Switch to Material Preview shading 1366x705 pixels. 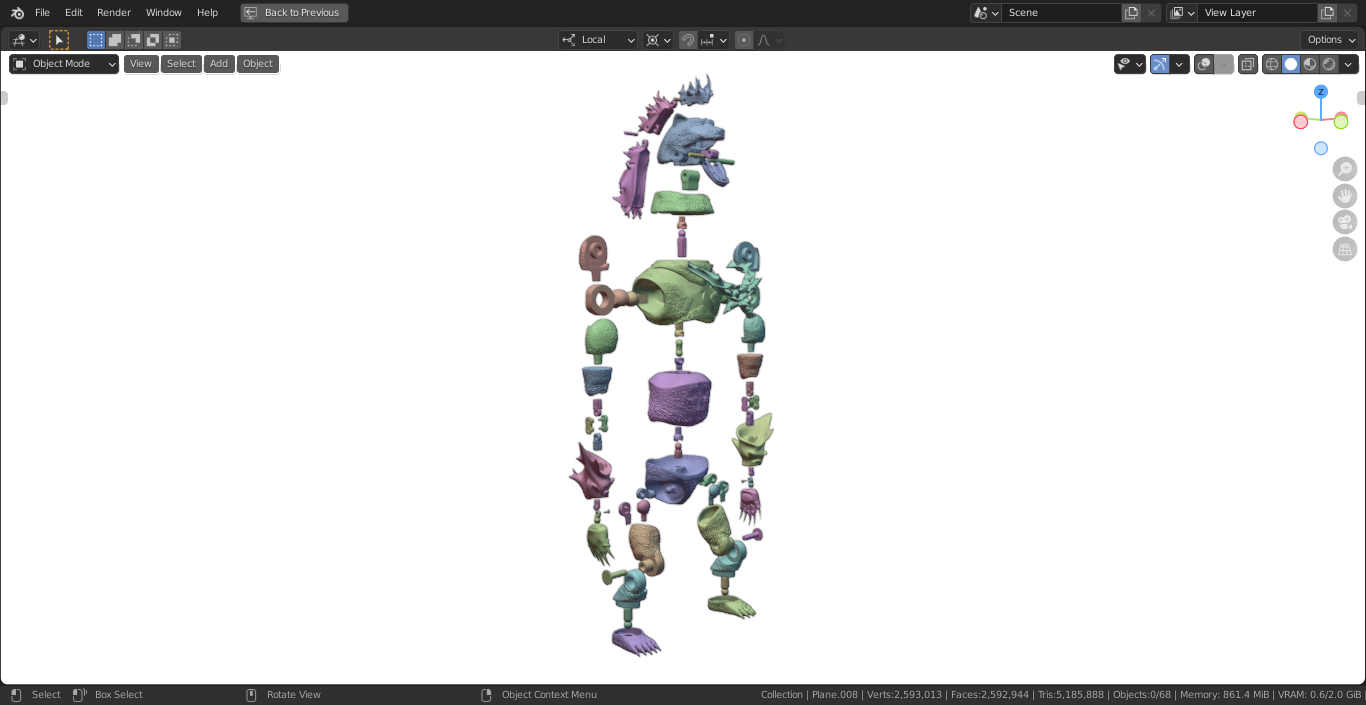[x=1310, y=64]
